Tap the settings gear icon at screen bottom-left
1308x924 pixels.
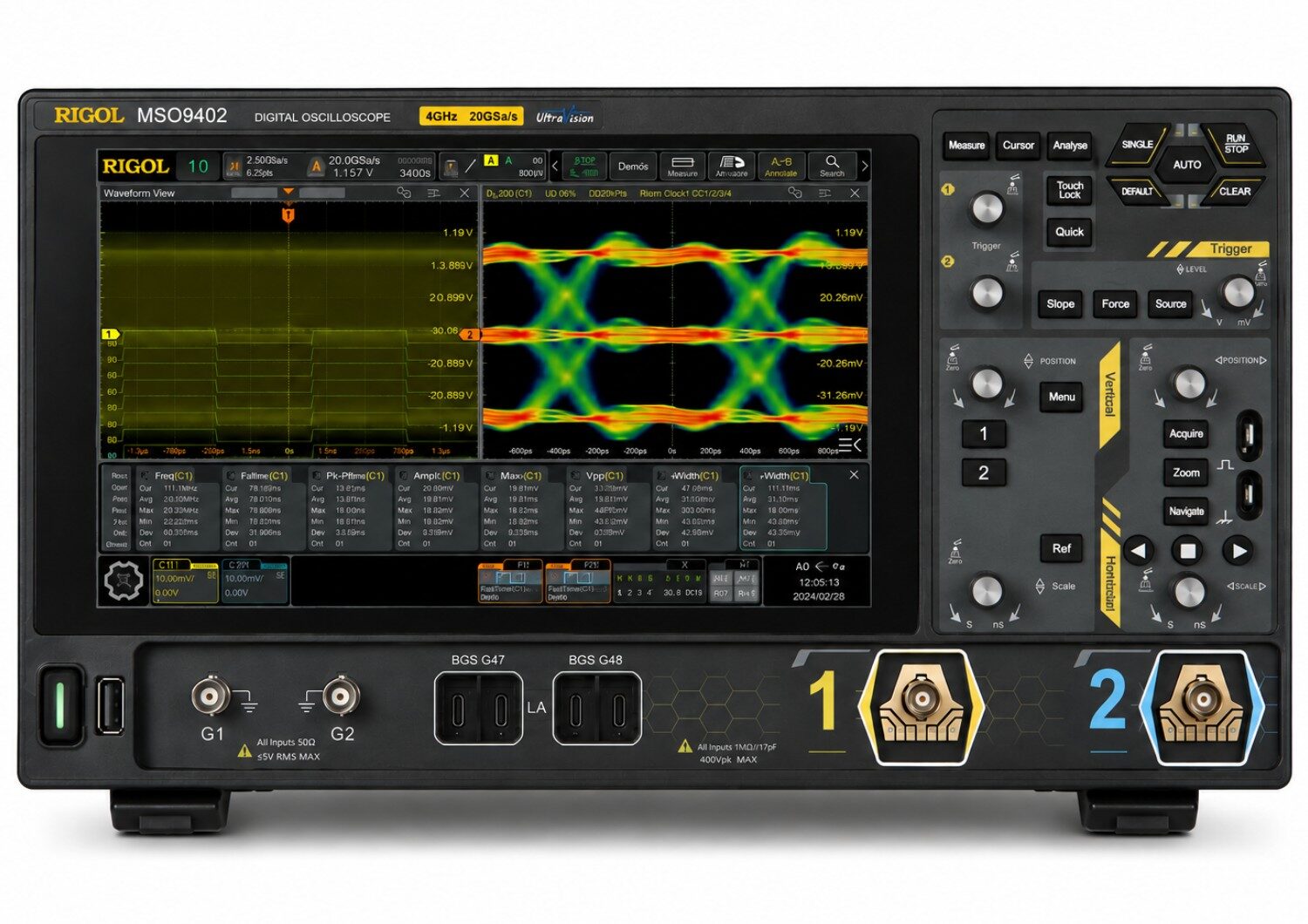coord(124,581)
